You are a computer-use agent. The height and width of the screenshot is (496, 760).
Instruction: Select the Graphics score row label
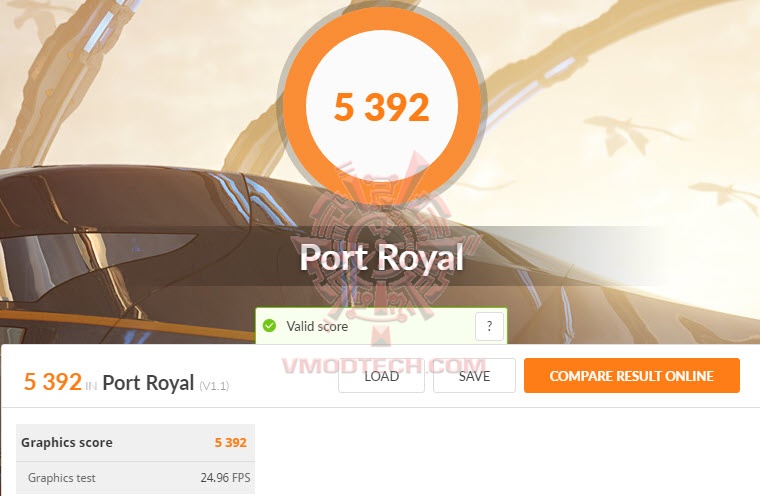[x=67, y=442]
